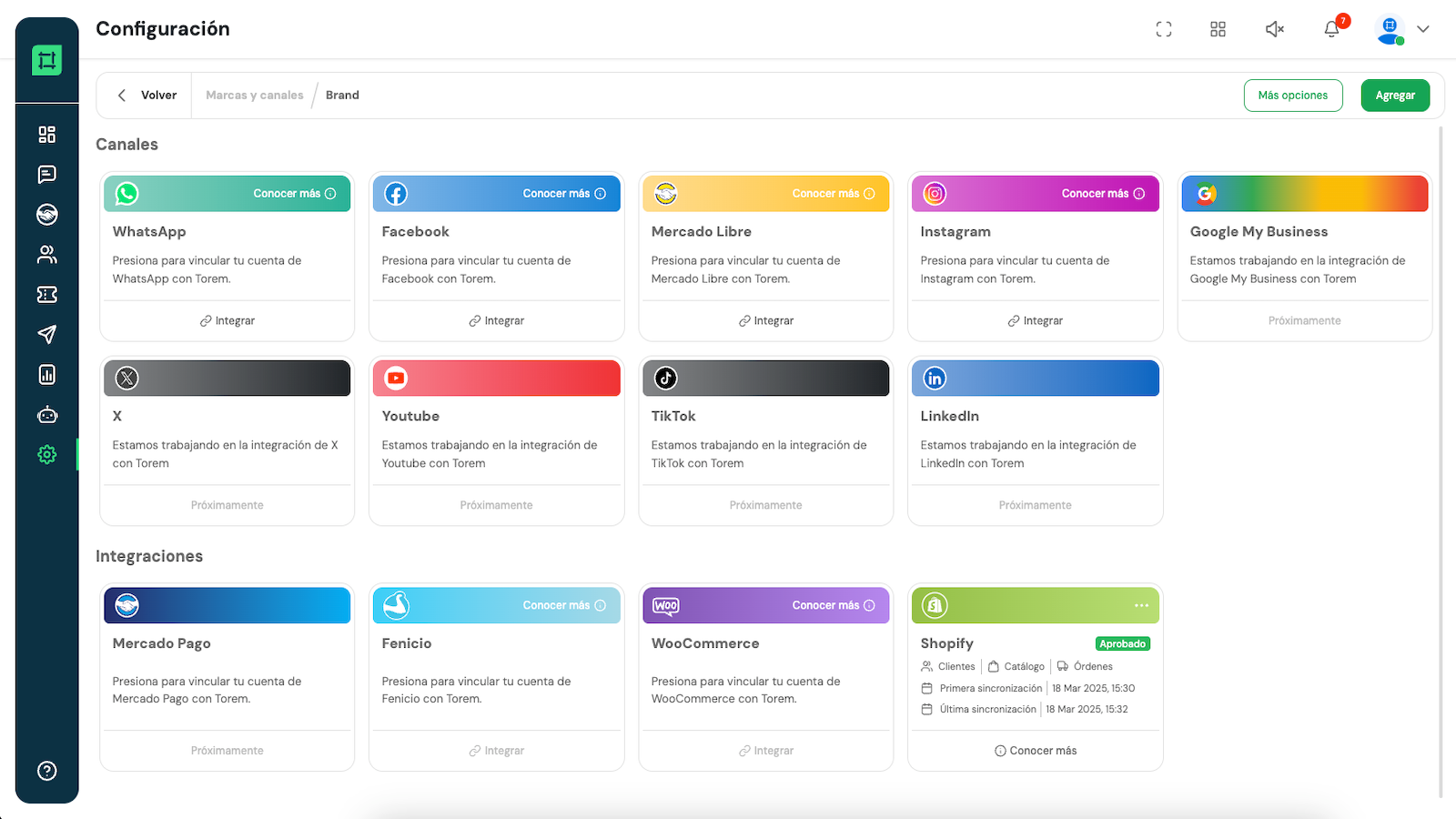Open the dashboard grid sidebar icon

(47, 135)
